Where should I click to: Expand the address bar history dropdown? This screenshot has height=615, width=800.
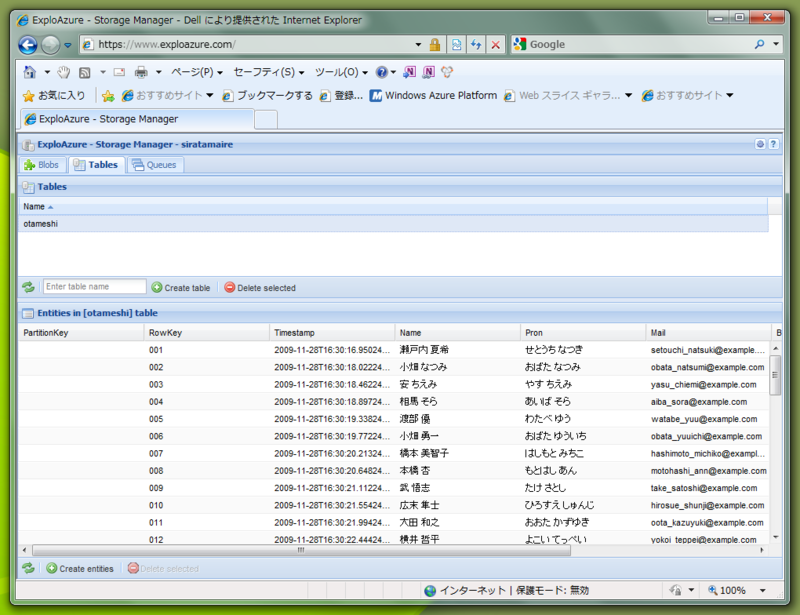(418, 44)
